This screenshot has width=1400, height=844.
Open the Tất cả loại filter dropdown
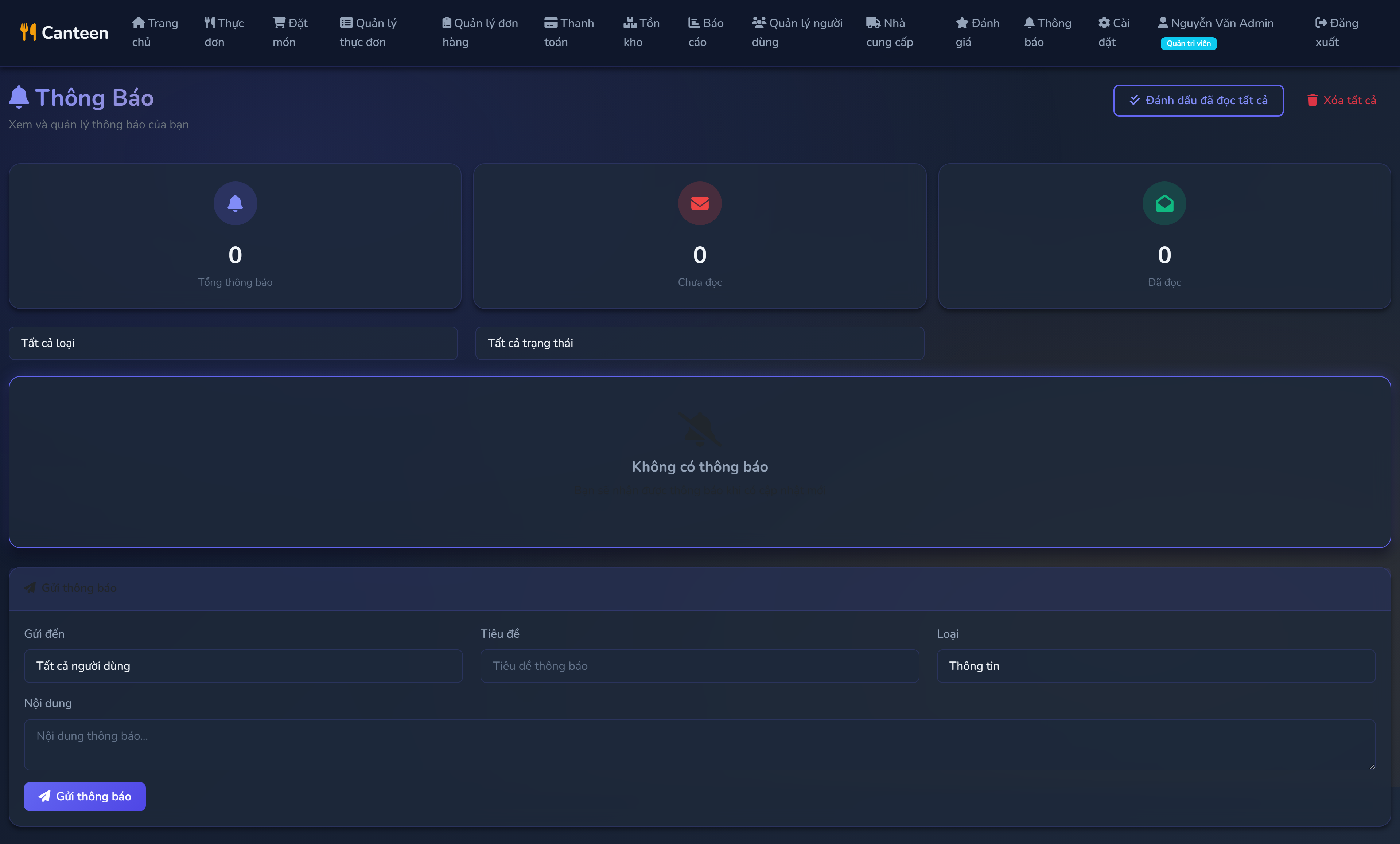pyautogui.click(x=233, y=343)
